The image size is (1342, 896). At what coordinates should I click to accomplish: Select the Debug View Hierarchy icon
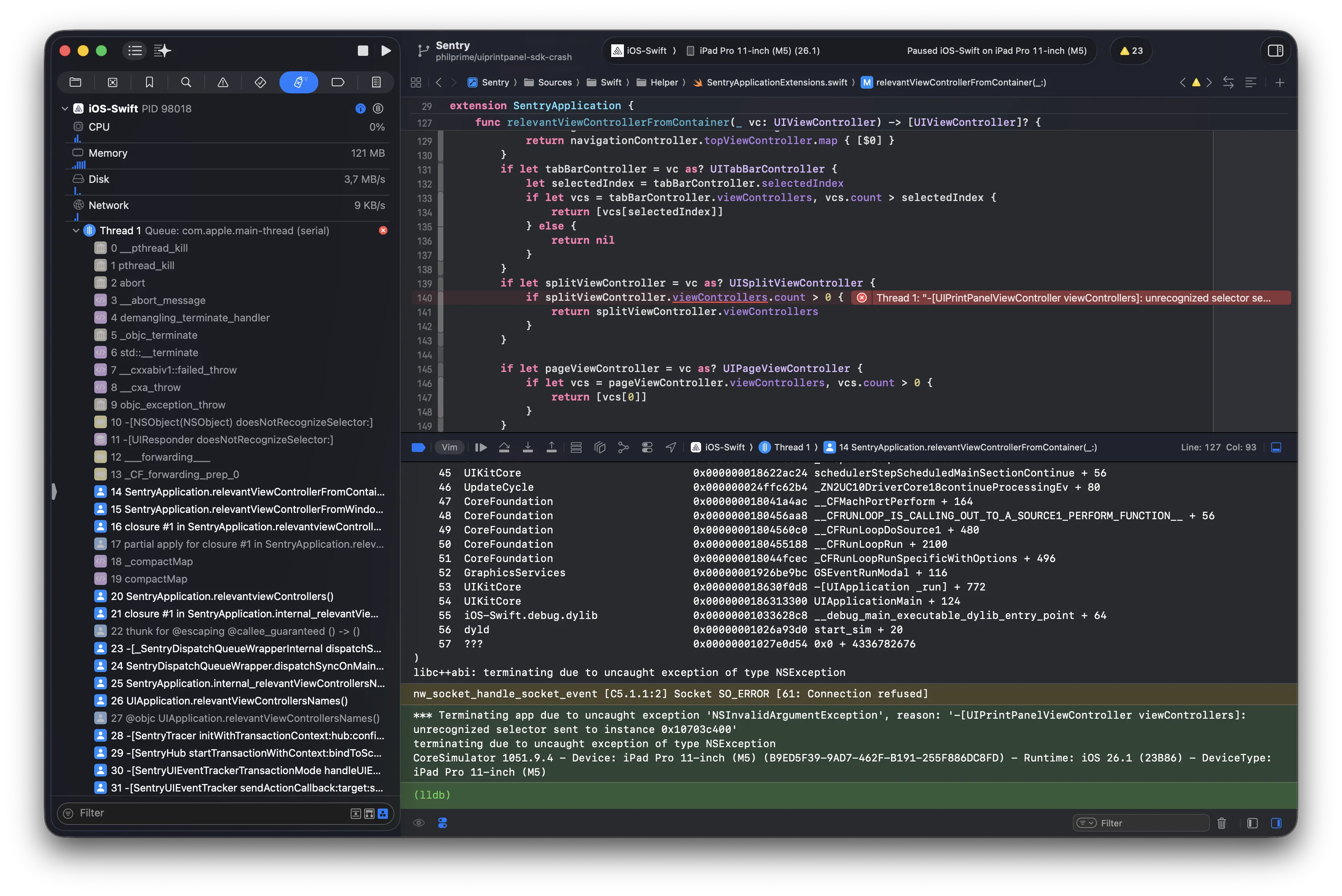[x=600, y=448]
